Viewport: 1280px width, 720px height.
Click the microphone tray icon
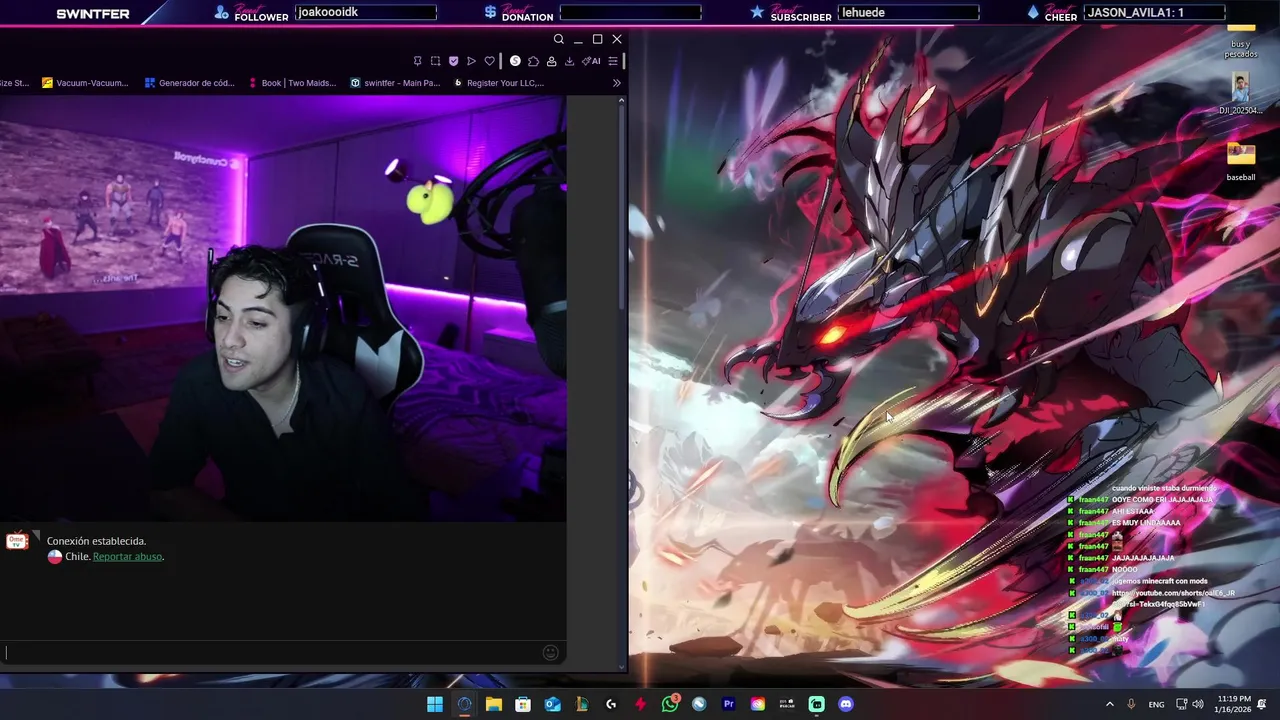pyautogui.click(x=1131, y=704)
